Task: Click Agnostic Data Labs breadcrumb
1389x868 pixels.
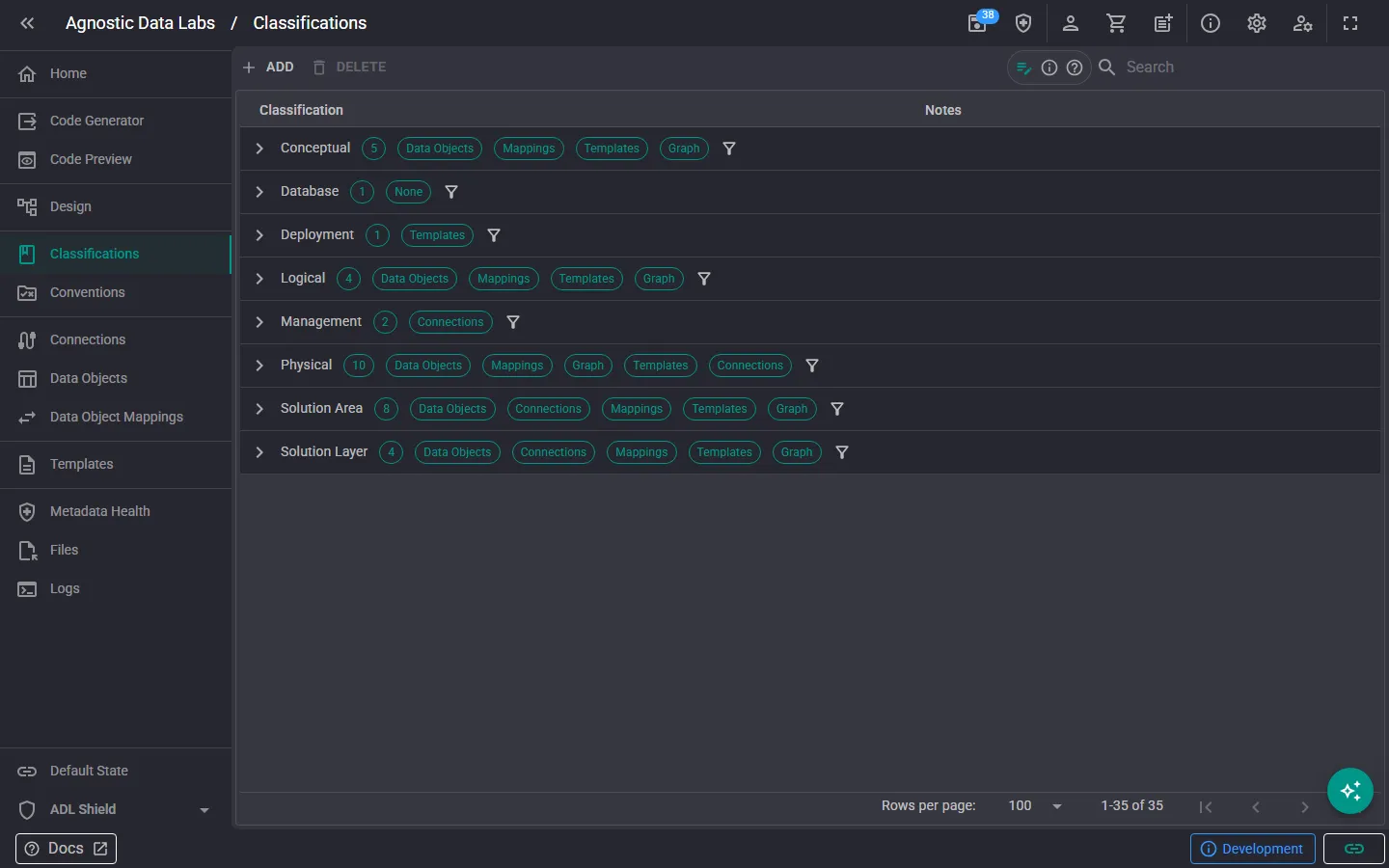Action: 140,23
